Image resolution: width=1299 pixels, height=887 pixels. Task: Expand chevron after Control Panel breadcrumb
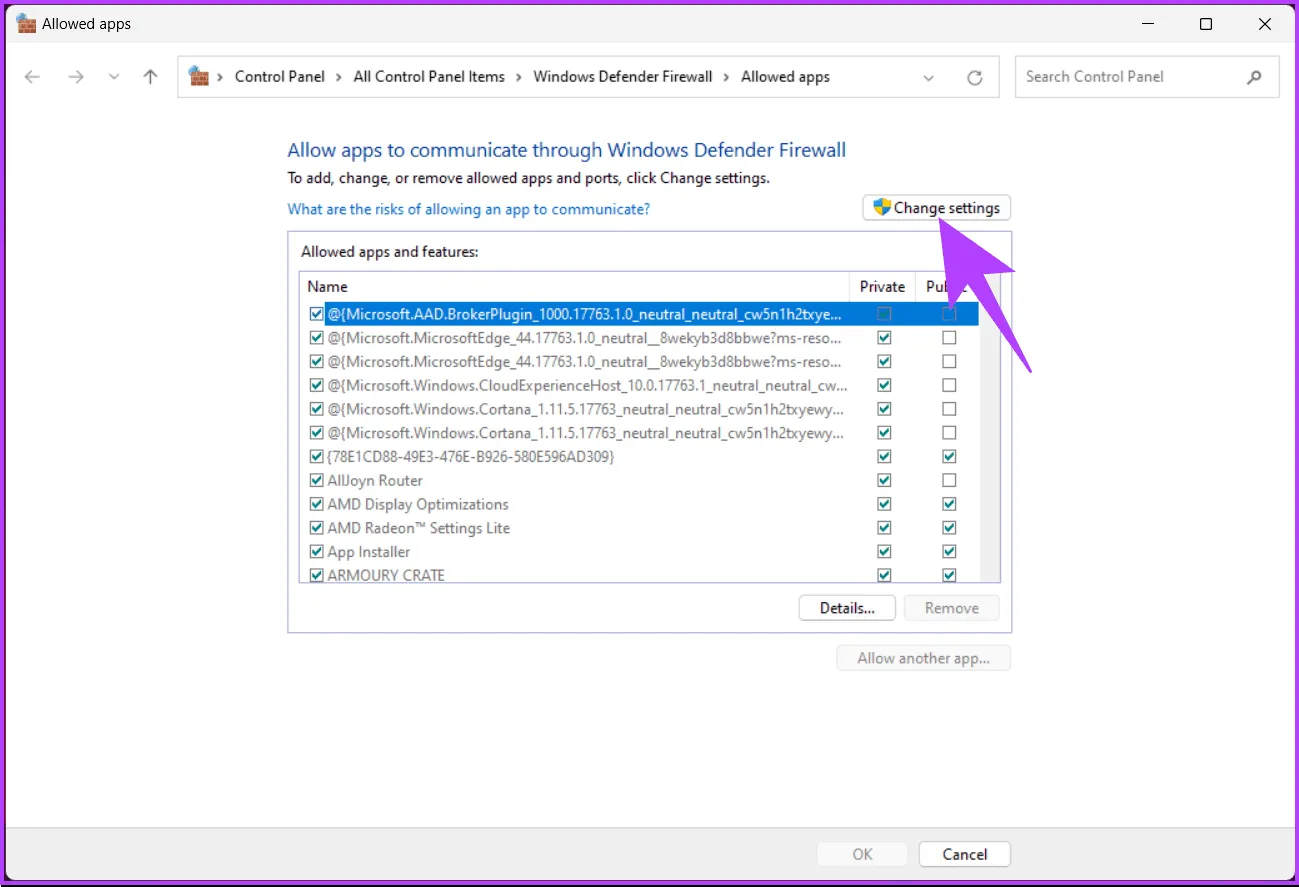click(x=339, y=77)
